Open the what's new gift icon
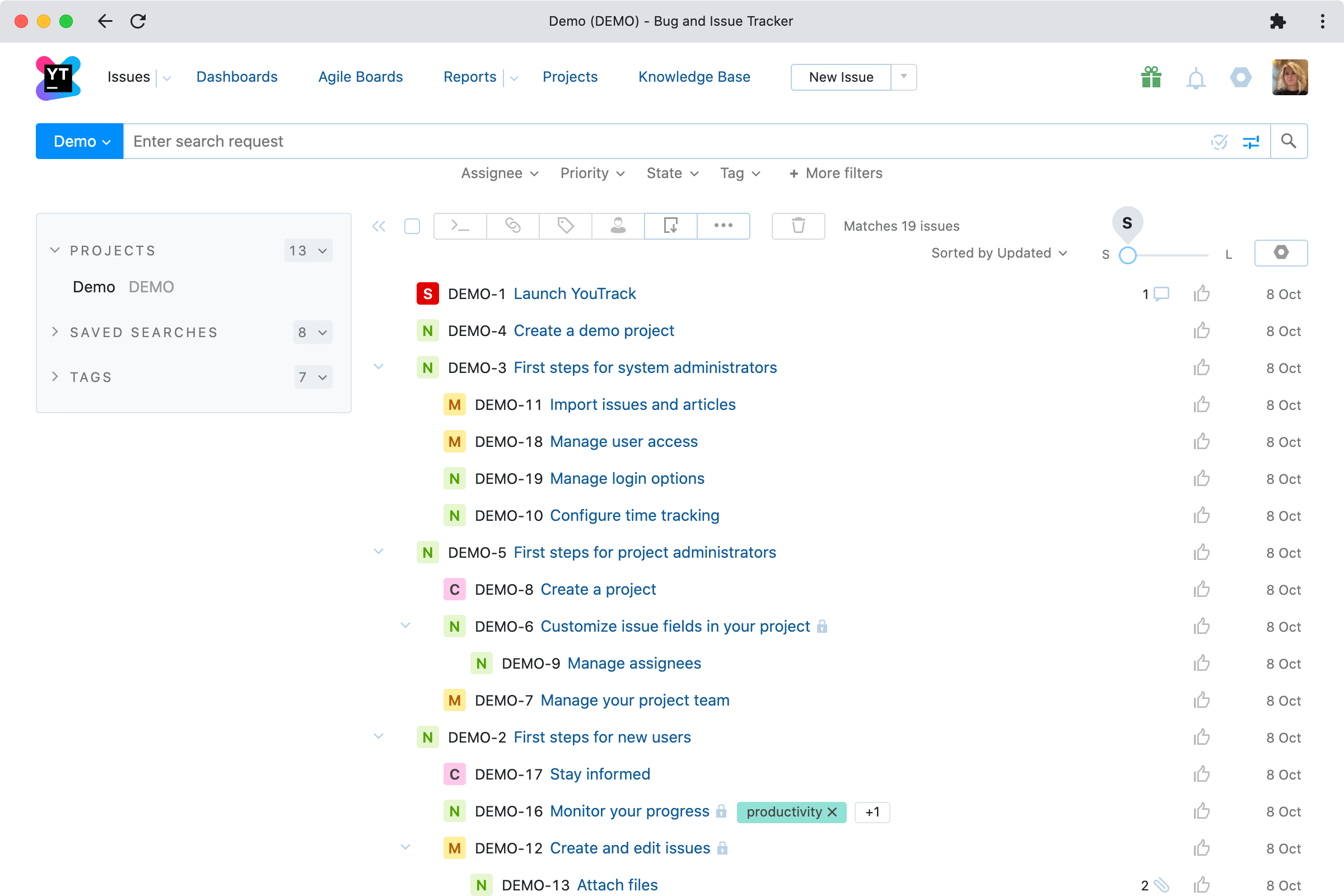This screenshot has width=1344, height=896. pyautogui.click(x=1151, y=77)
